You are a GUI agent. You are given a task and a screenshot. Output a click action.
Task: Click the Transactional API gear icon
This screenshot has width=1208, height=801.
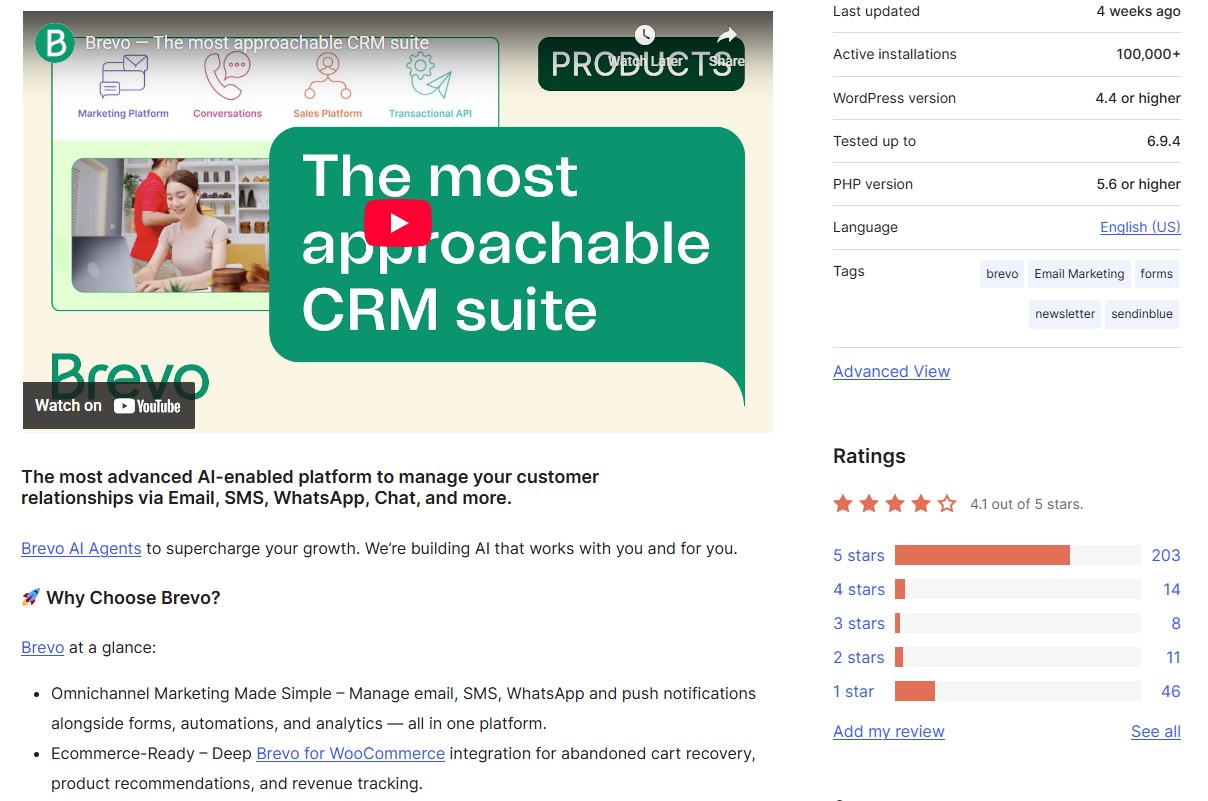pos(428,76)
